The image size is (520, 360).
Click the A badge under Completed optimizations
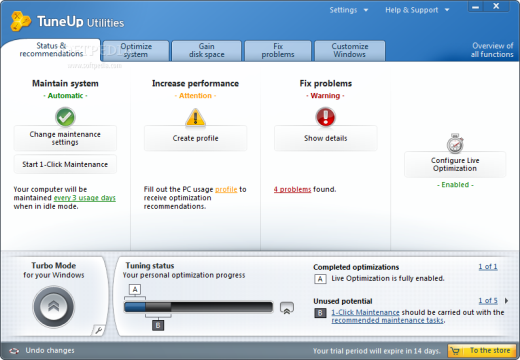coord(320,279)
